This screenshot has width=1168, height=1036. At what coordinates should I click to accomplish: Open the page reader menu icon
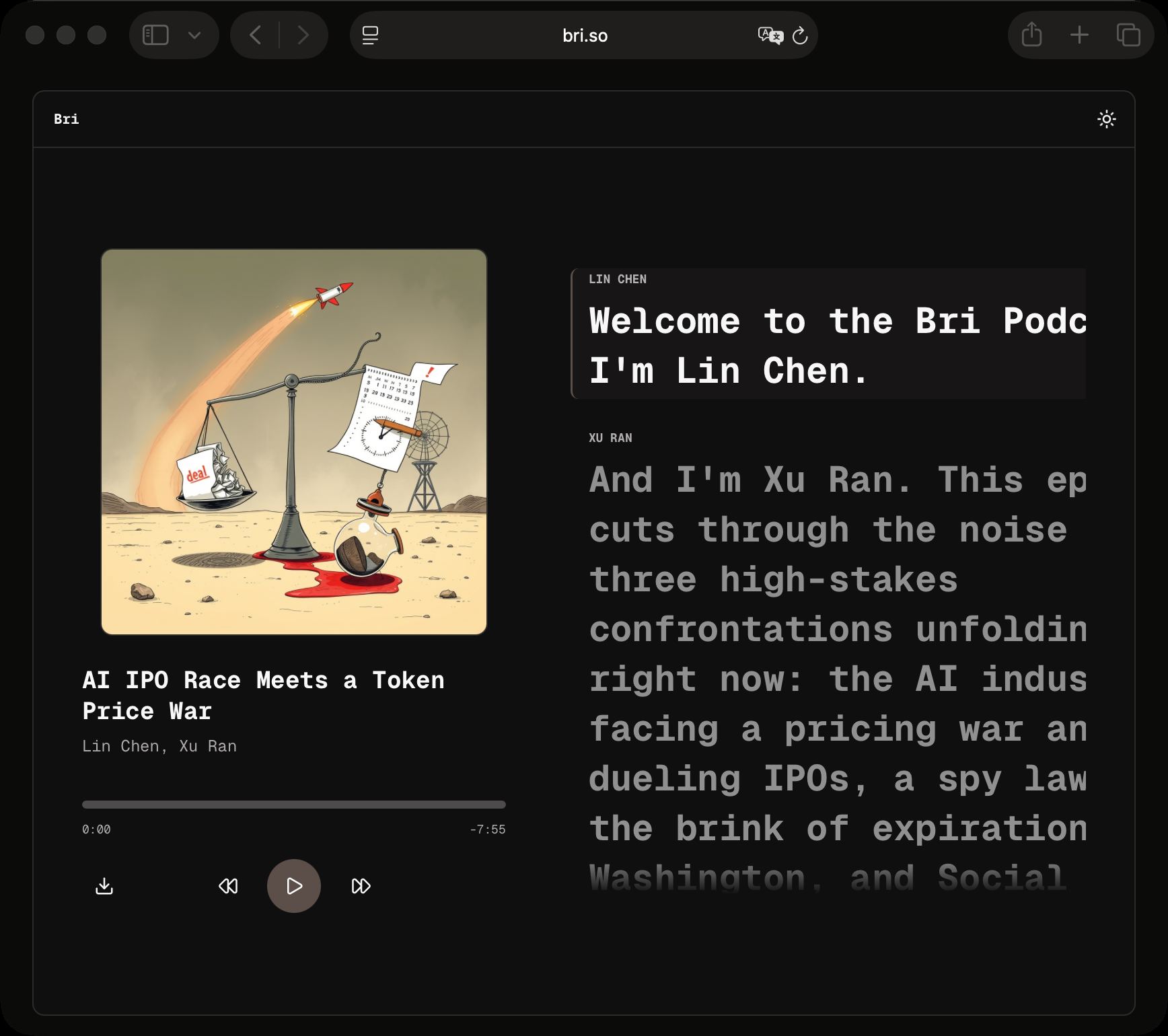[370, 35]
